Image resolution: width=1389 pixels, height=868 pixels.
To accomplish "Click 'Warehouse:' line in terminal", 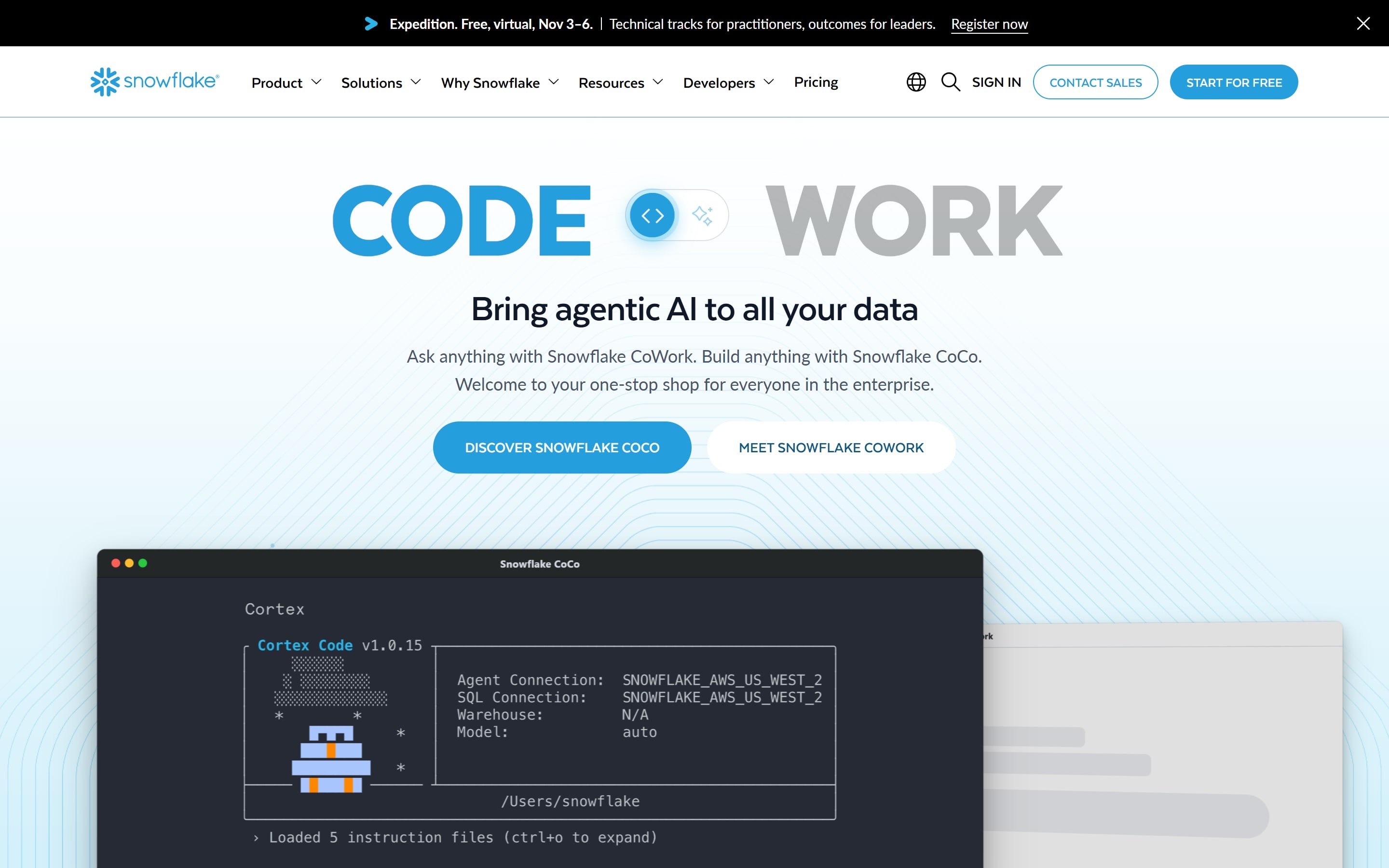I will click(x=553, y=715).
